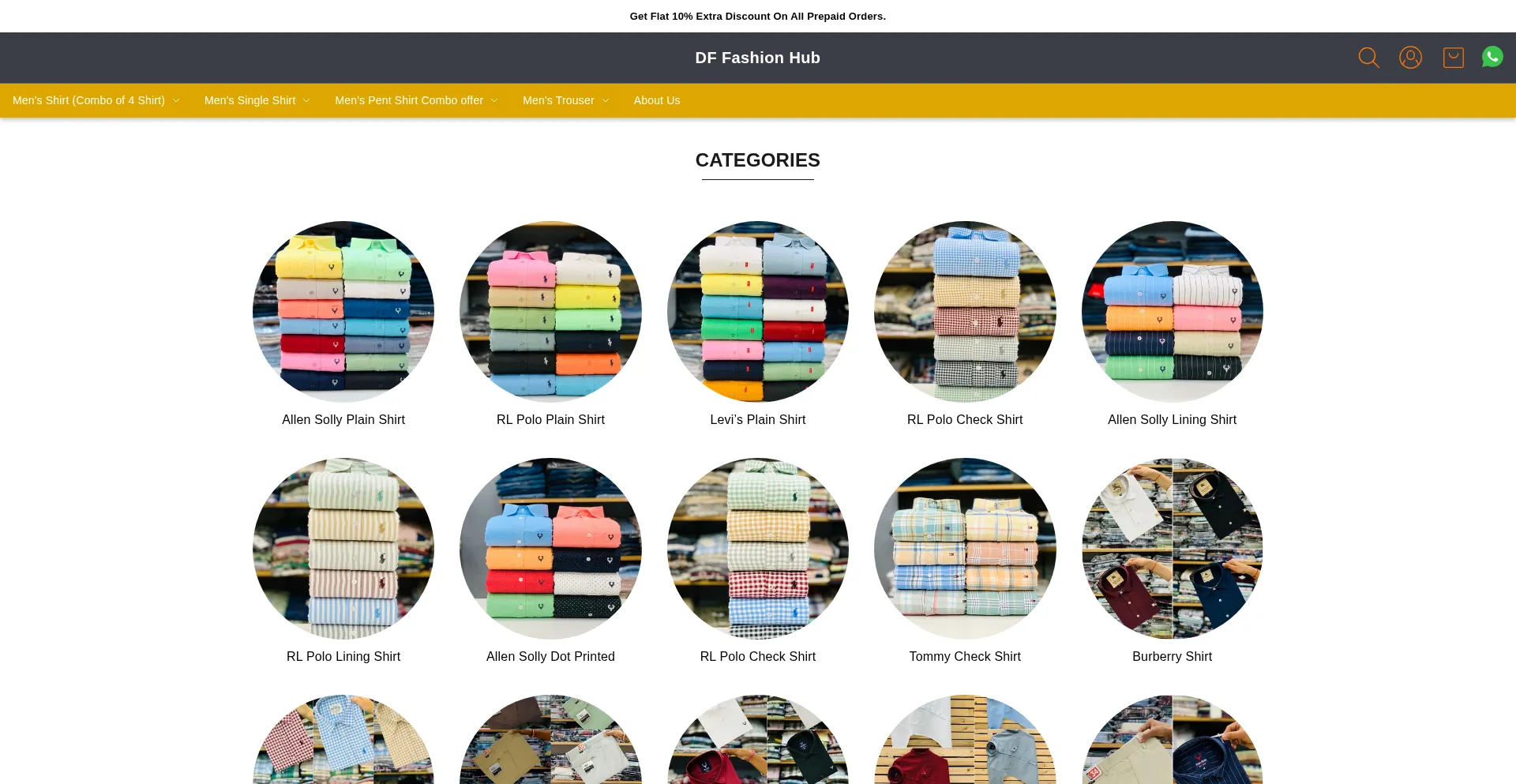
Task: Select the Levi's Plain Shirt text link
Action: [x=758, y=420]
